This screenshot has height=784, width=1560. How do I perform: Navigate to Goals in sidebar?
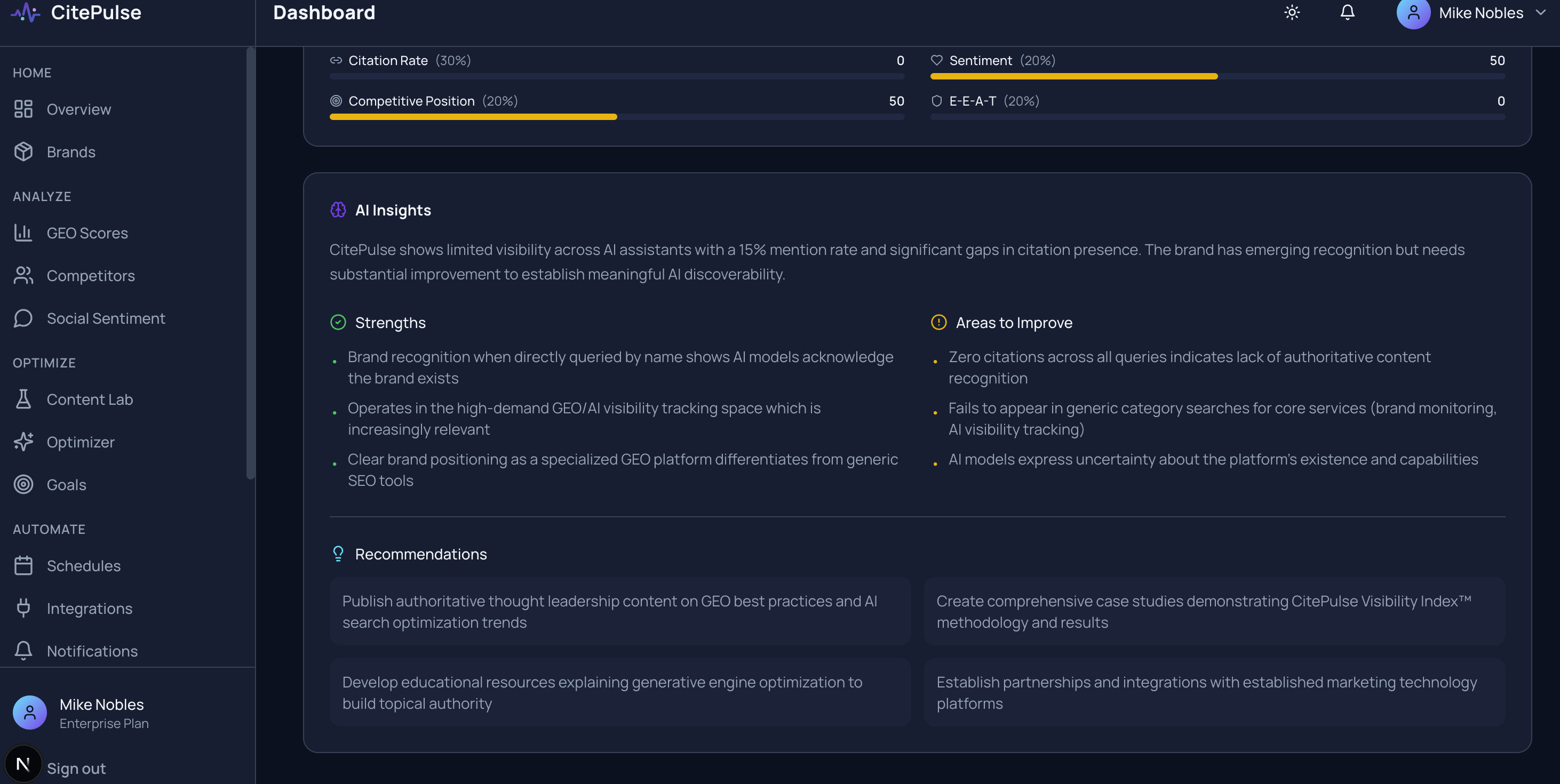click(66, 485)
